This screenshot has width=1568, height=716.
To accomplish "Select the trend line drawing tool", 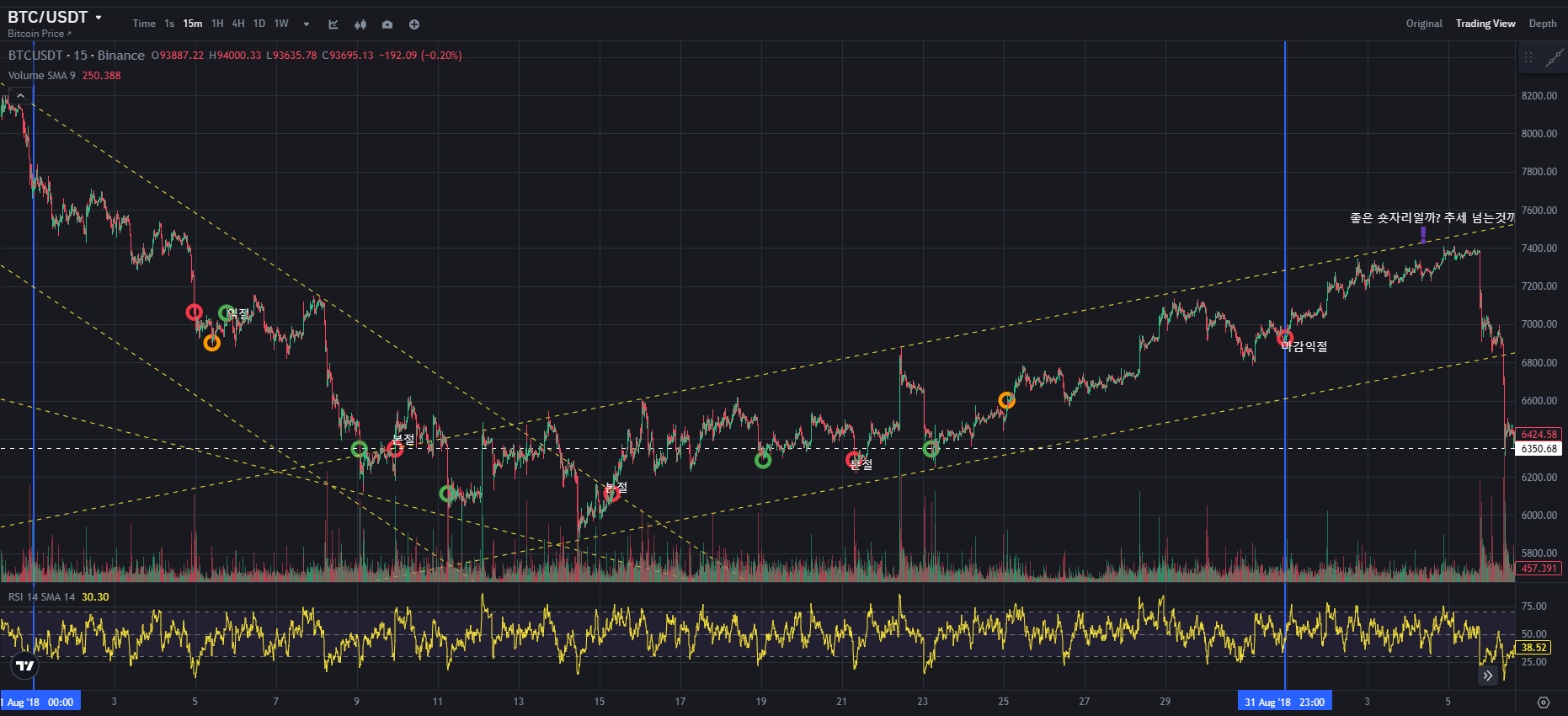I will point(1555,58).
